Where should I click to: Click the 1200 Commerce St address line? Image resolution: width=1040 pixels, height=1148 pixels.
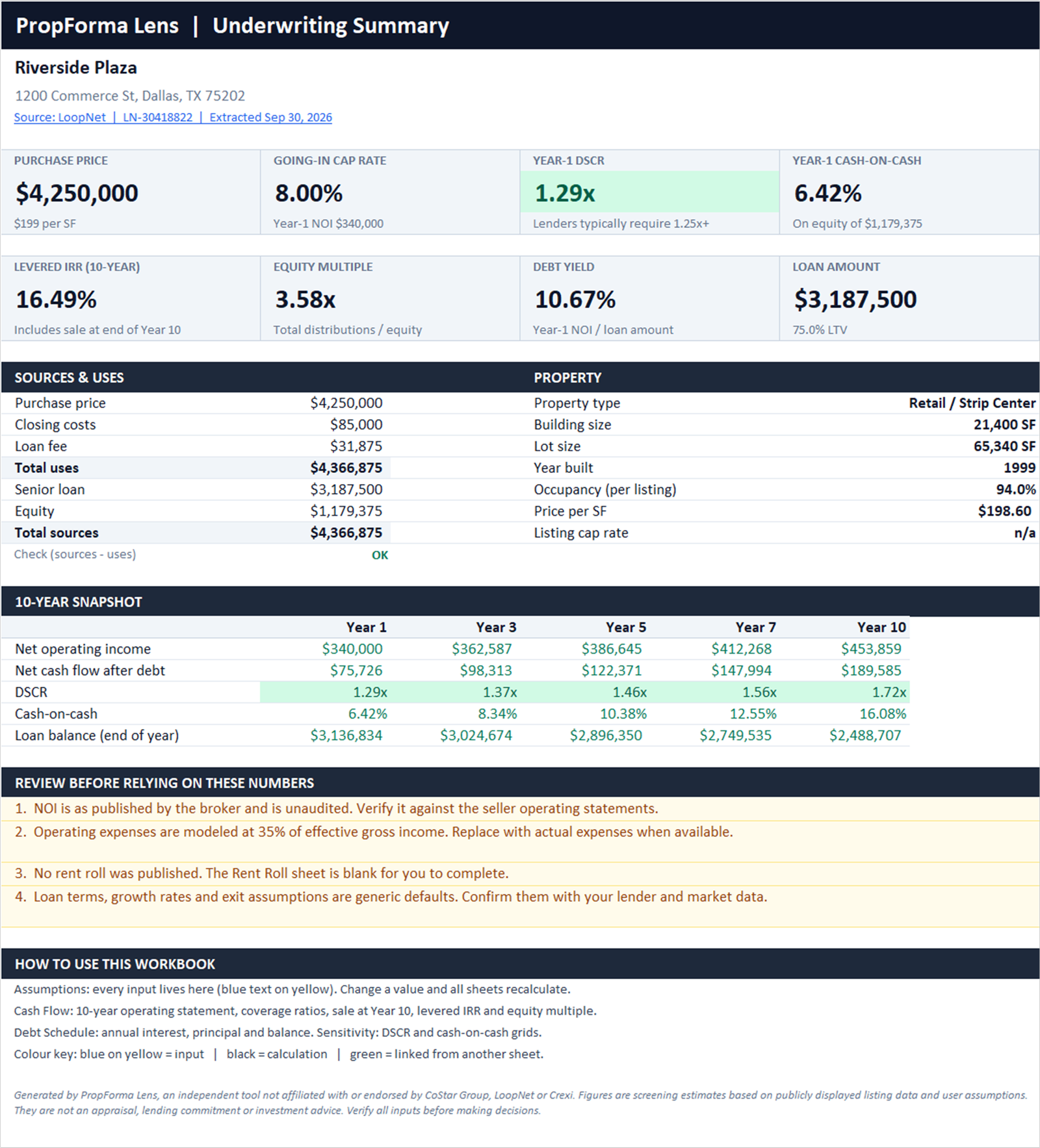[130, 96]
